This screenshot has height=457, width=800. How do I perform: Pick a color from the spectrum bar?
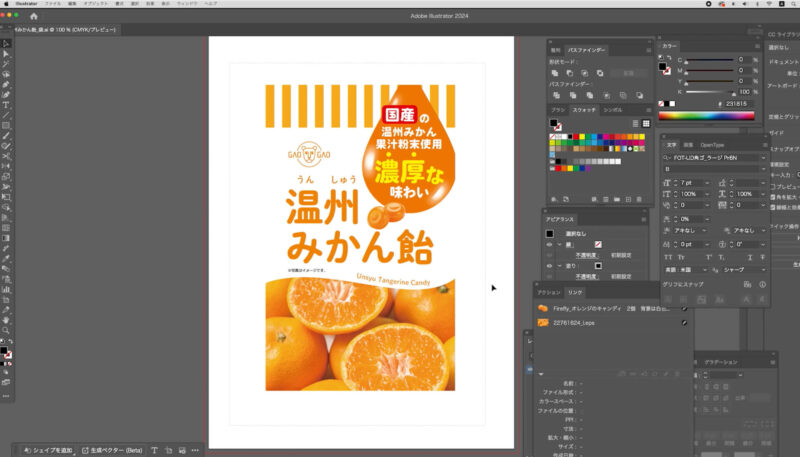pos(707,116)
